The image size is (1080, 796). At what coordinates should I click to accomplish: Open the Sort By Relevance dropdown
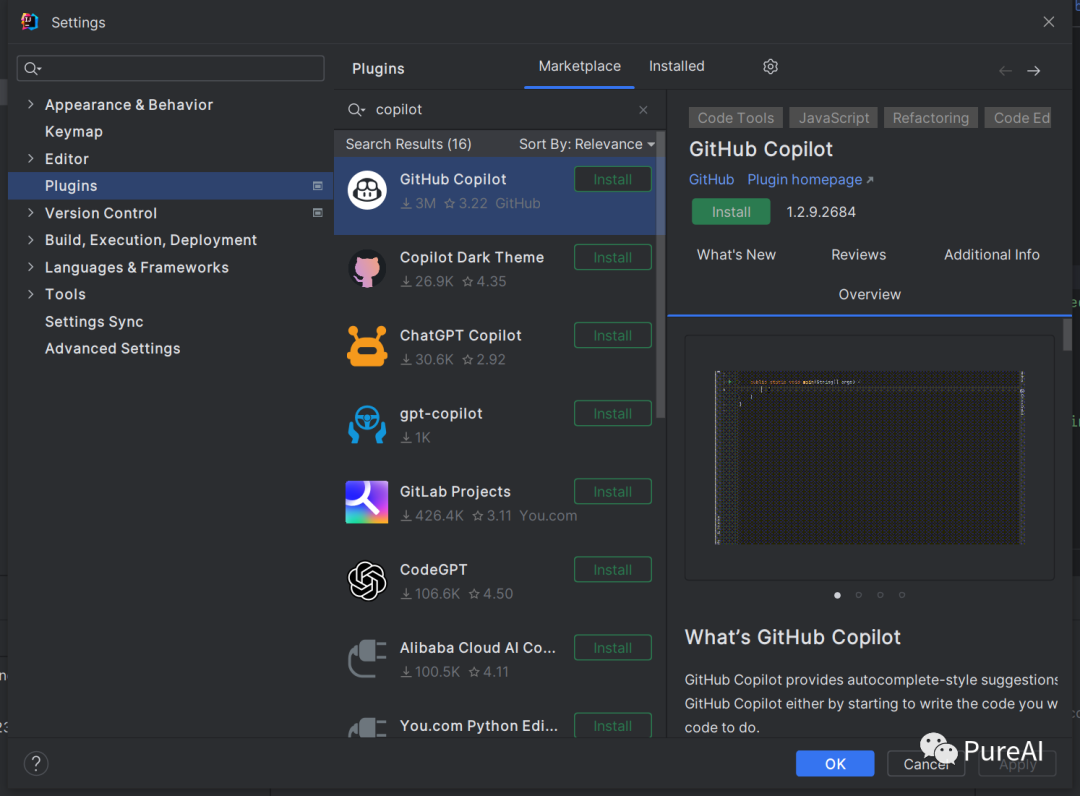[x=588, y=143]
